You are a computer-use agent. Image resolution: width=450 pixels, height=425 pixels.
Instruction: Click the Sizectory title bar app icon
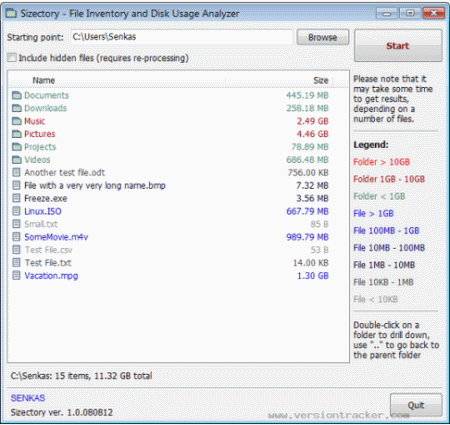point(11,13)
